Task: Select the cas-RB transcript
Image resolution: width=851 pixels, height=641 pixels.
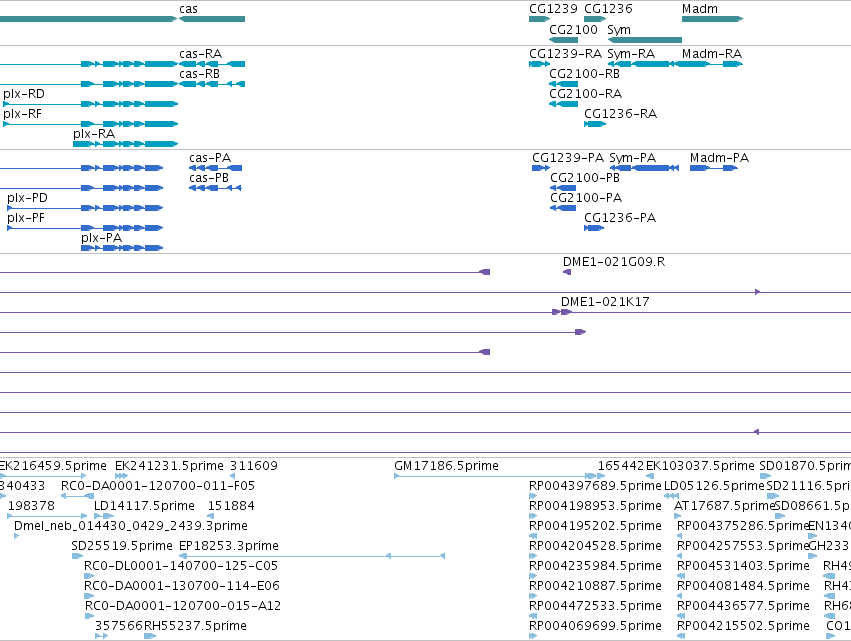Action: coord(212,84)
